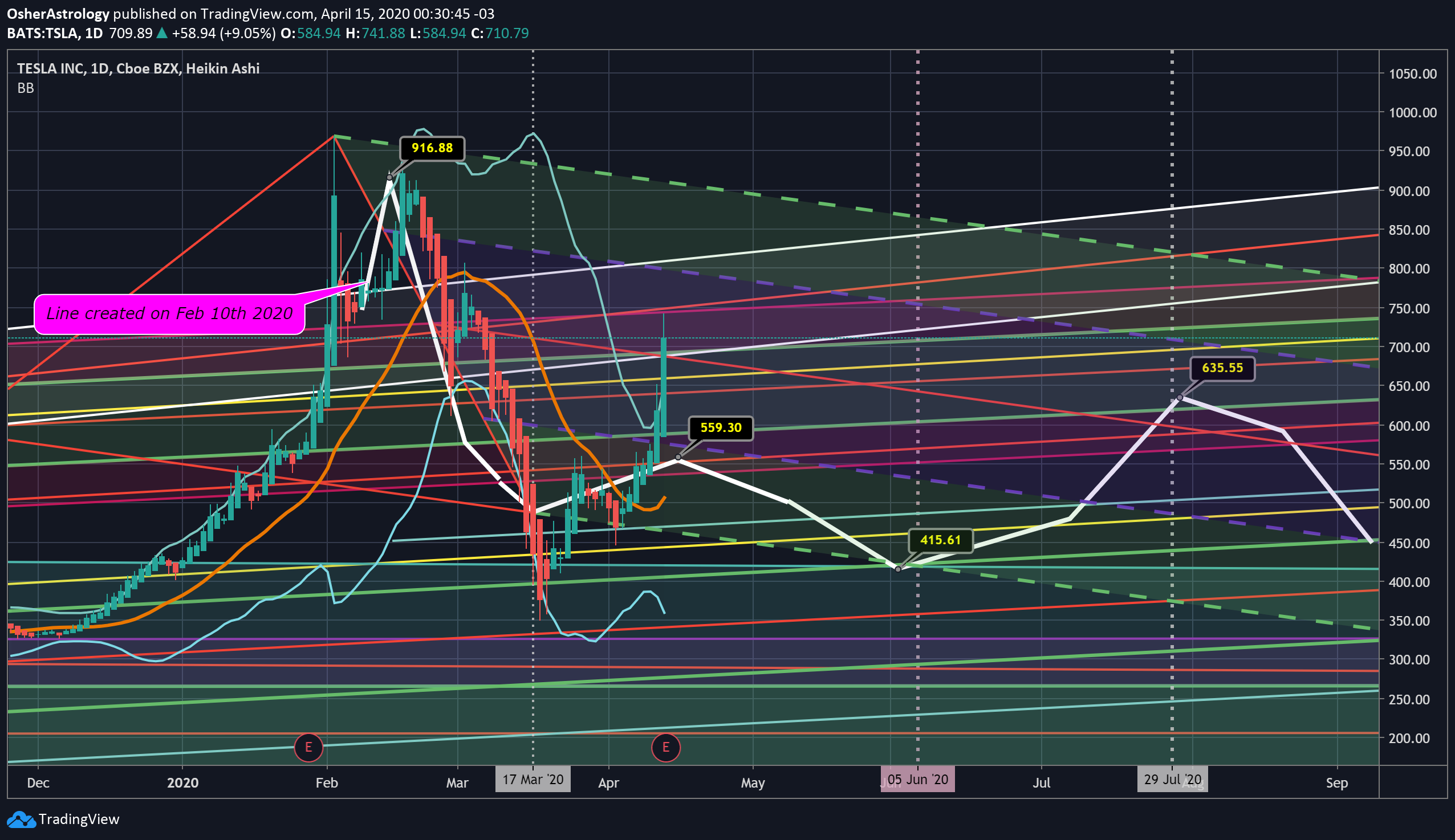
Task: Click the 05 Jun '20 date marker
Action: [917, 780]
